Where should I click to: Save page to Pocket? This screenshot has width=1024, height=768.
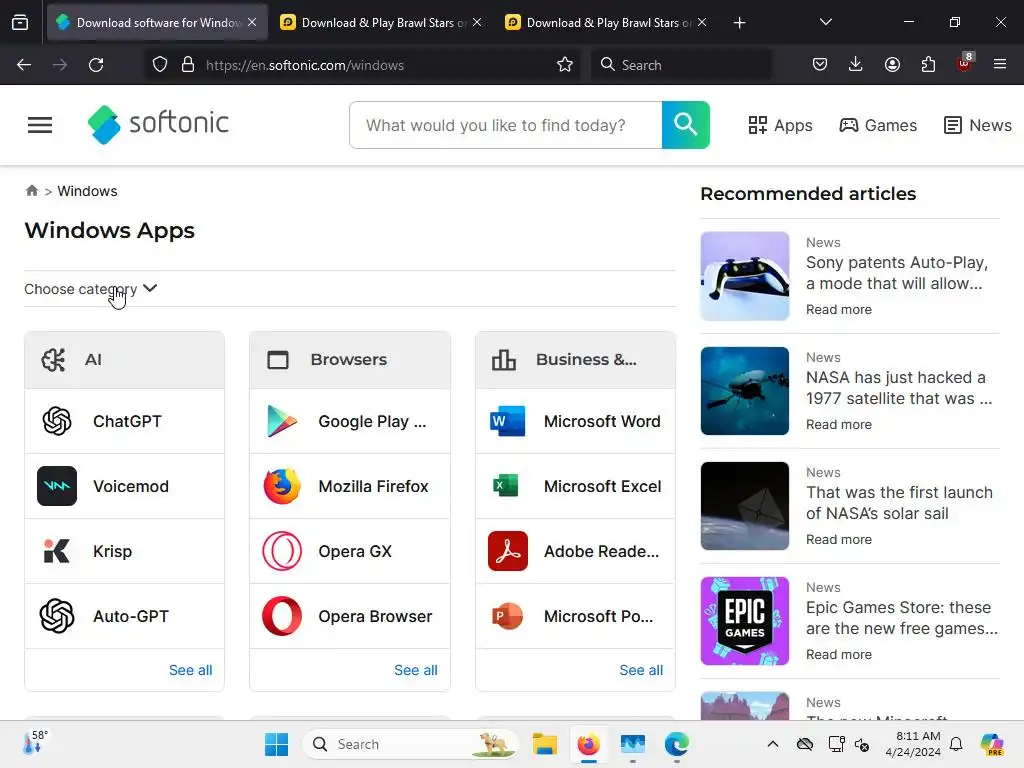pos(820,65)
